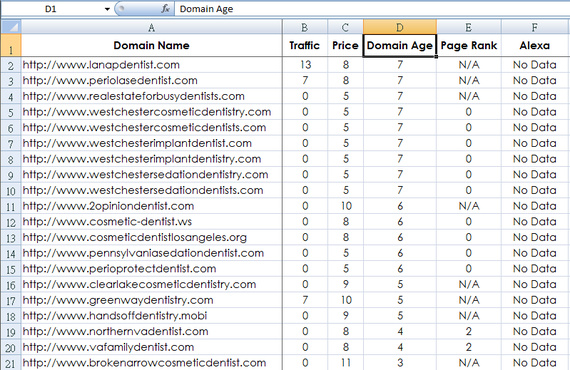Select column E header
The height and width of the screenshot is (370, 570).
pos(469,27)
